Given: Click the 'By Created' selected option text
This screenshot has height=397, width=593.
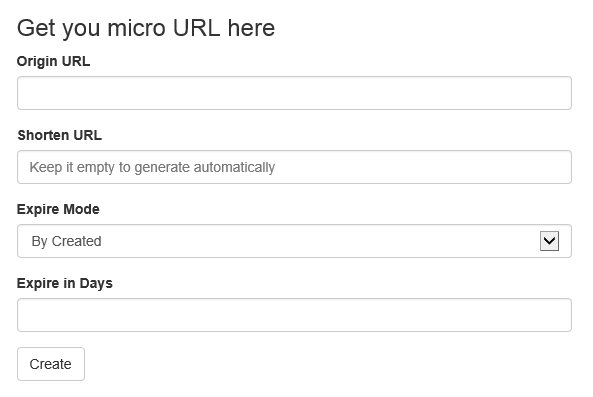Looking at the screenshot, I should point(67,241).
